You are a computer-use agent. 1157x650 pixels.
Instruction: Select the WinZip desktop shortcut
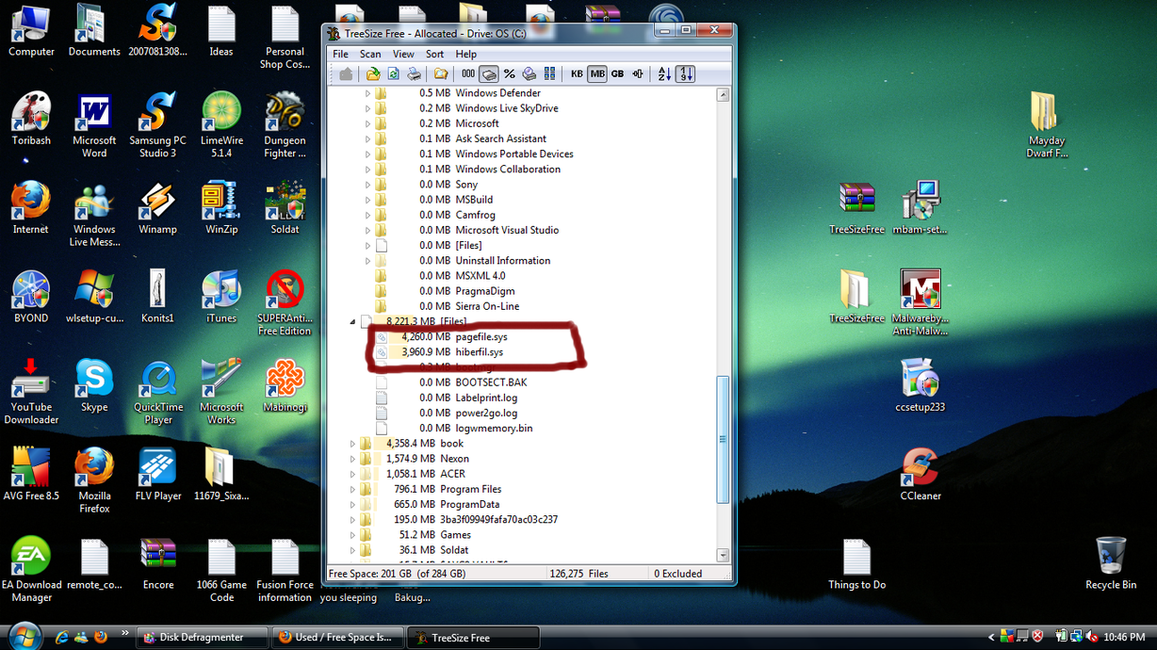(221, 208)
